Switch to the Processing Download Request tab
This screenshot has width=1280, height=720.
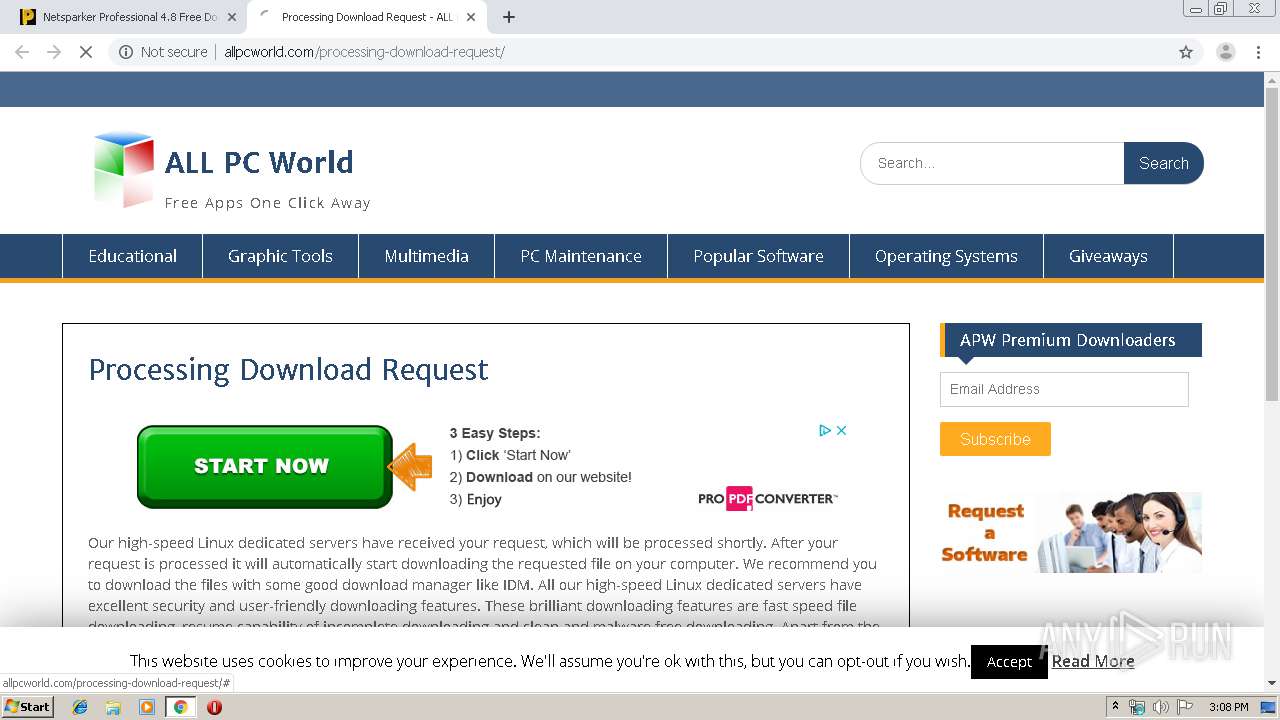[x=367, y=17]
